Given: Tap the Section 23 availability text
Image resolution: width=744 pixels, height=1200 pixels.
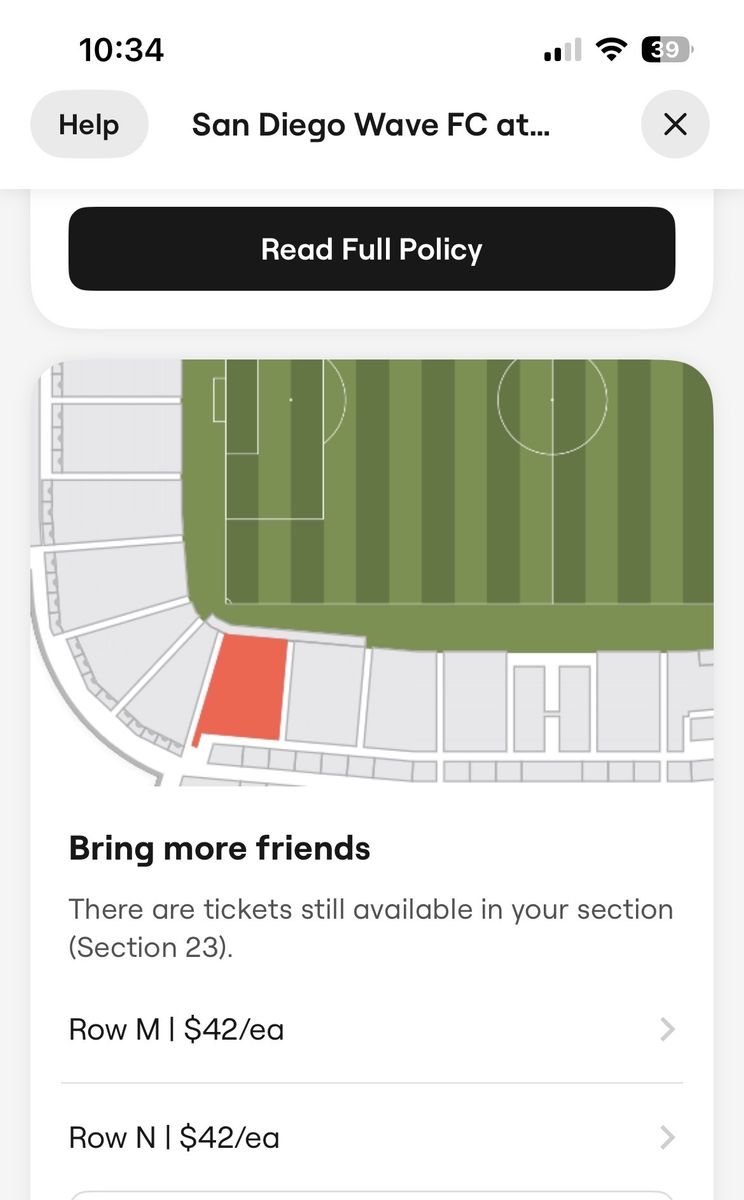Looking at the screenshot, I should [x=370, y=927].
